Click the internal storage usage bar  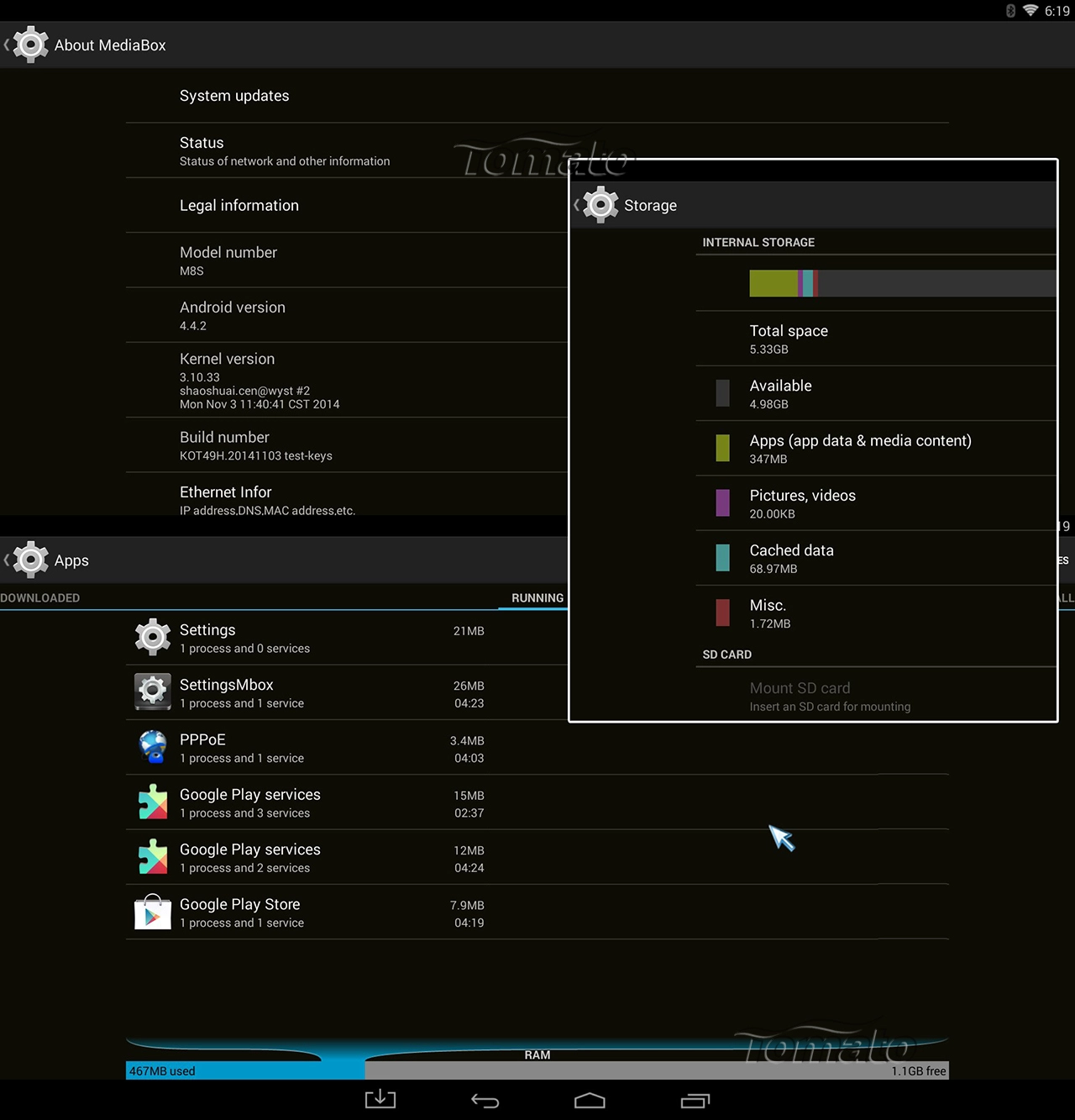click(903, 283)
